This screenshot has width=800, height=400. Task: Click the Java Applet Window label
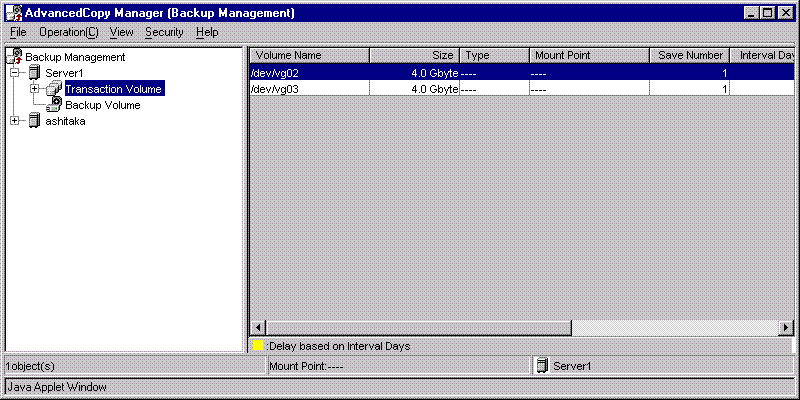pyautogui.click(x=57, y=387)
